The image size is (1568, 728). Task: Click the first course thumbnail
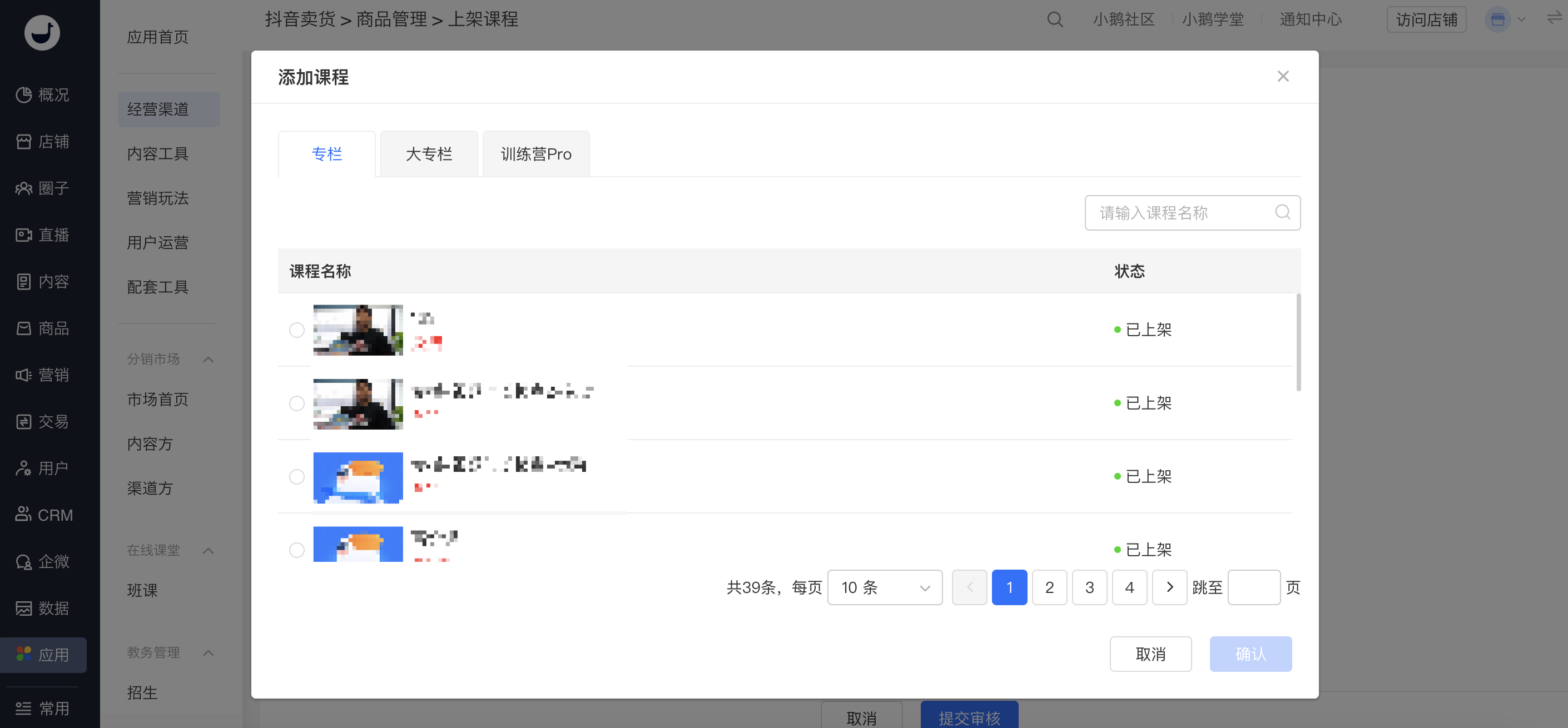[x=358, y=330]
